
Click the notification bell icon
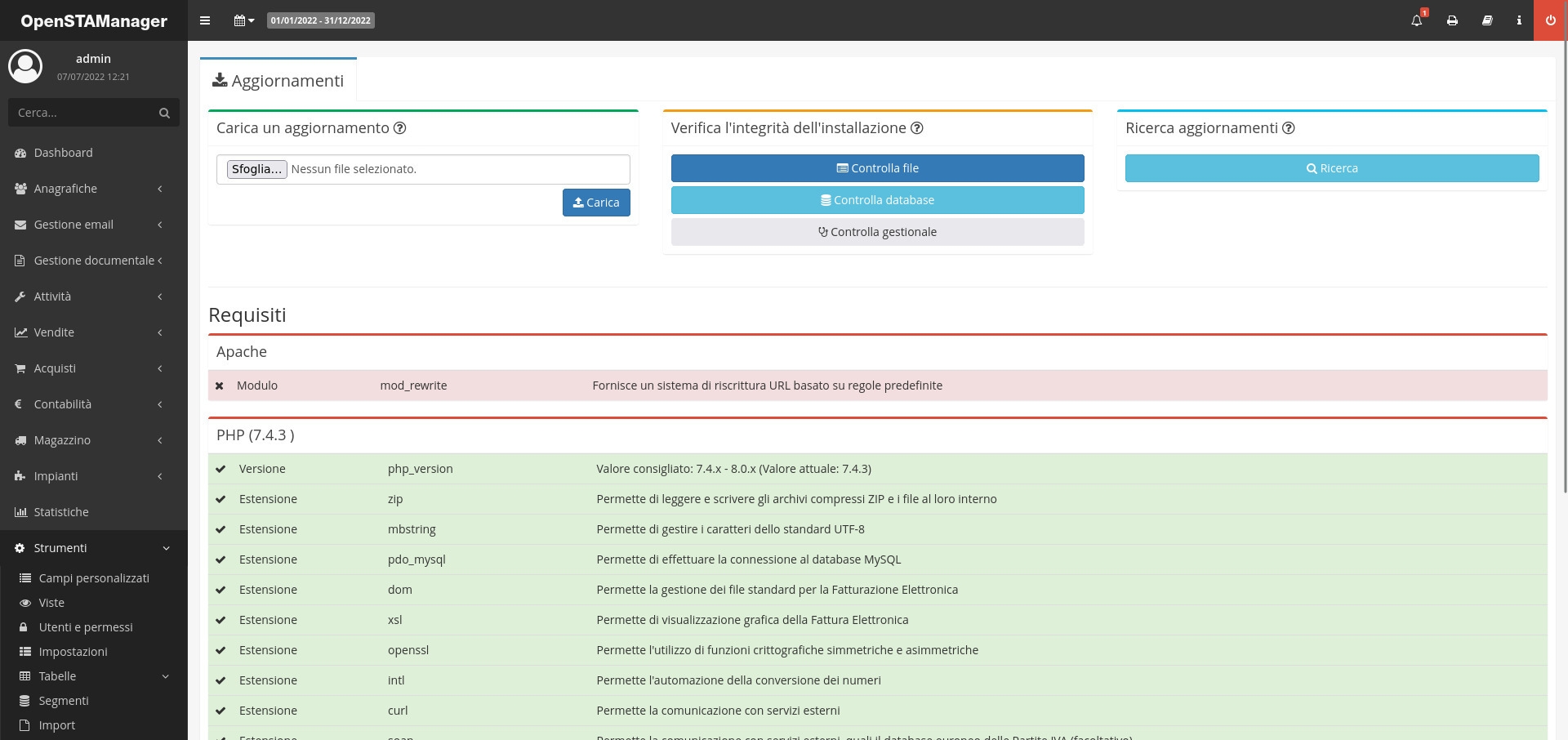click(1416, 20)
